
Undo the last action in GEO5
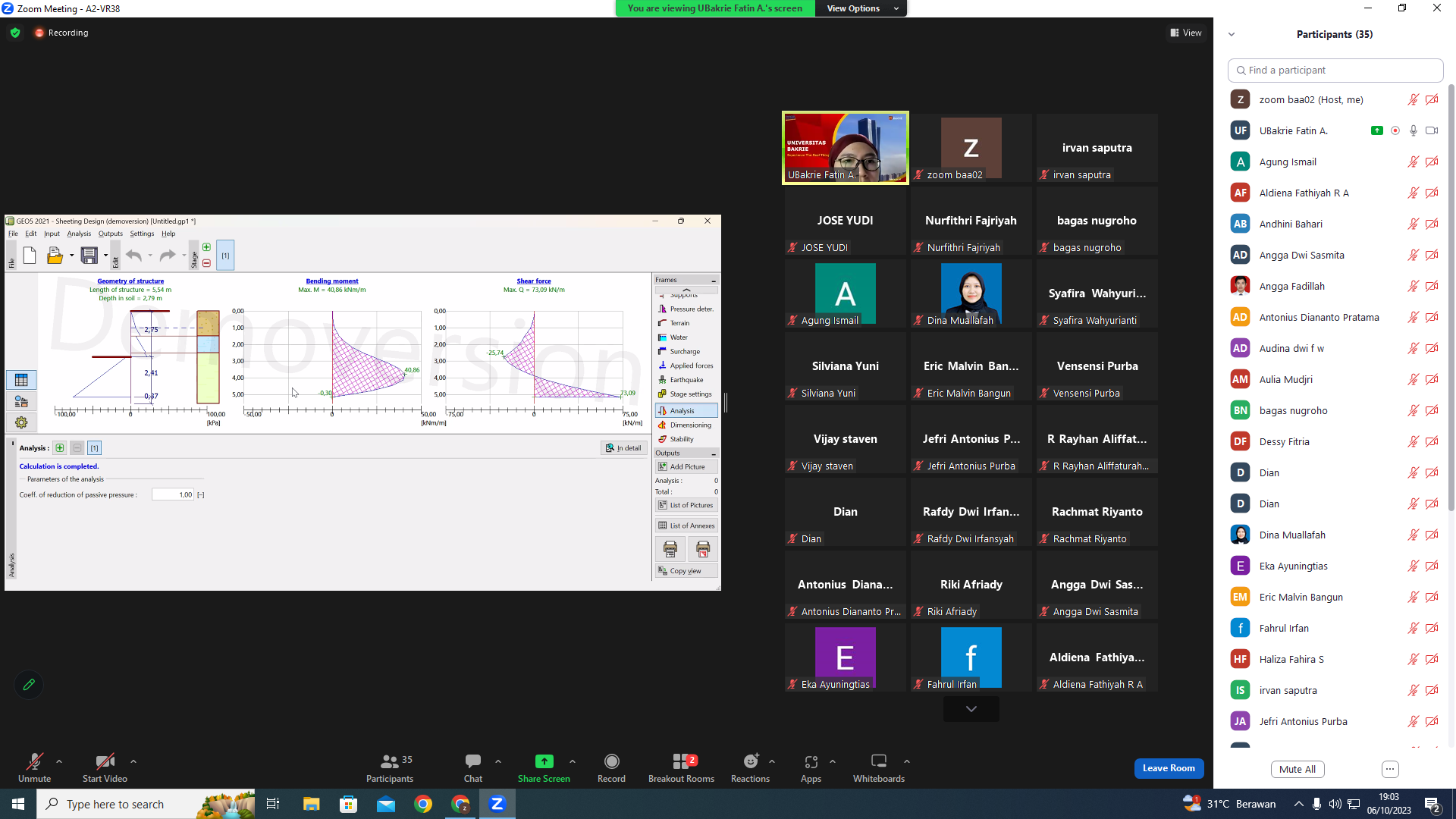pos(133,256)
